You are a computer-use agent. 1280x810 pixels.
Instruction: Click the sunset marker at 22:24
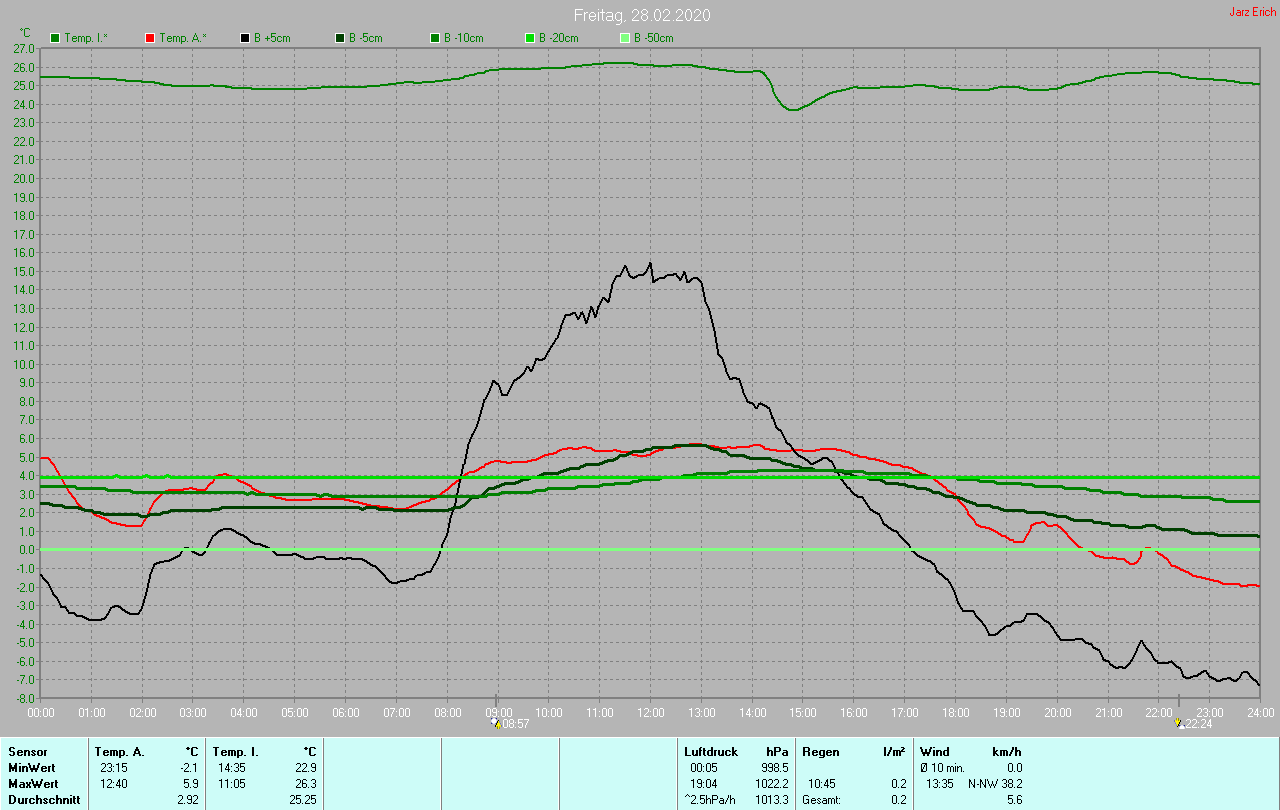click(x=1193, y=723)
